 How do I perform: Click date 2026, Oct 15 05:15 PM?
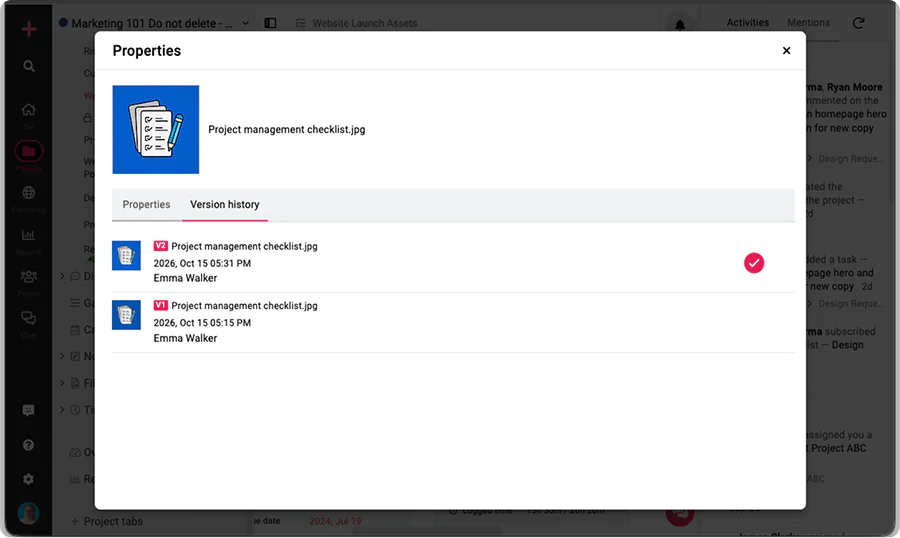click(x=202, y=323)
